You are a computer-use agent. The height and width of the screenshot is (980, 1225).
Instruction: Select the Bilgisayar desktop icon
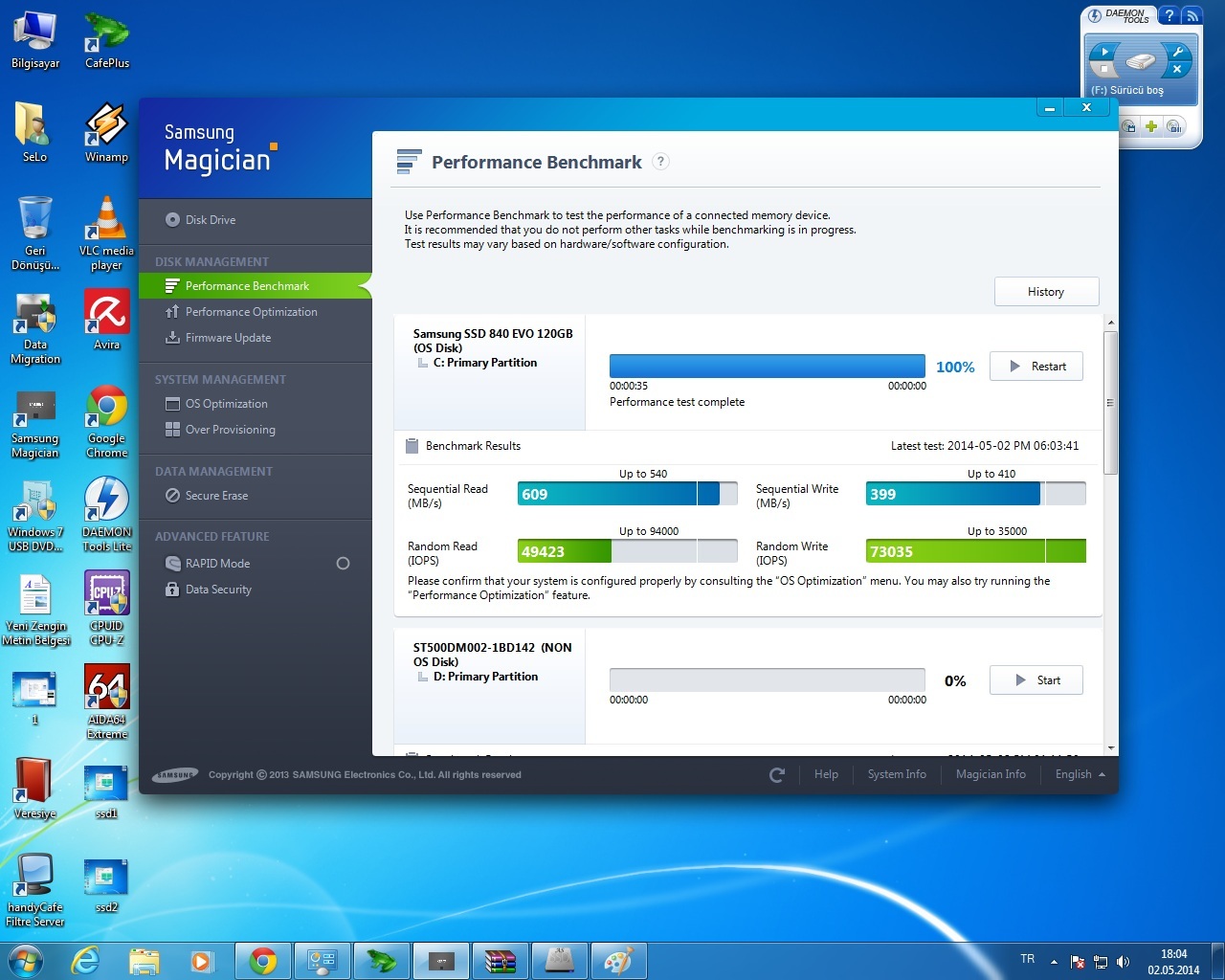tap(35, 39)
